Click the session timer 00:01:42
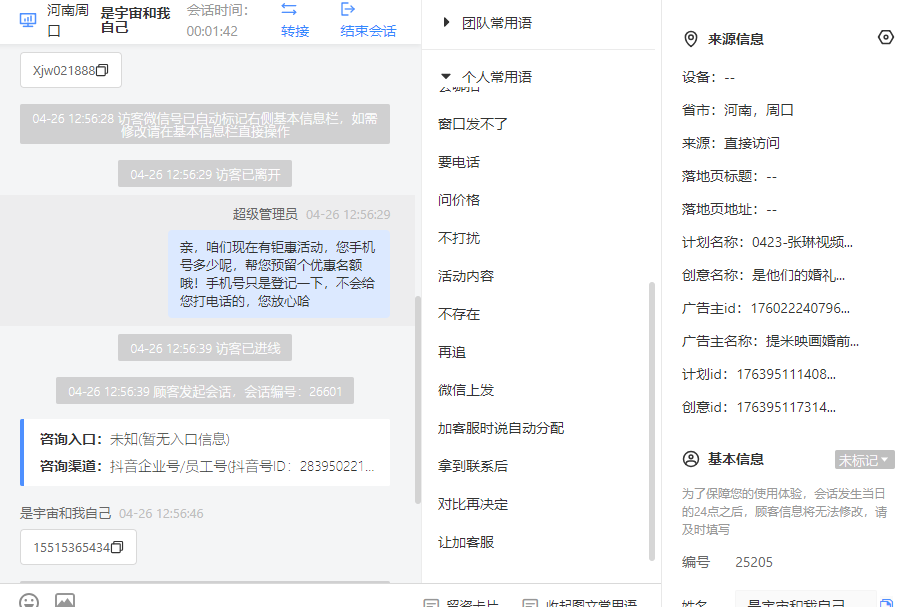Screen dimensions: 915x607 [212, 31]
